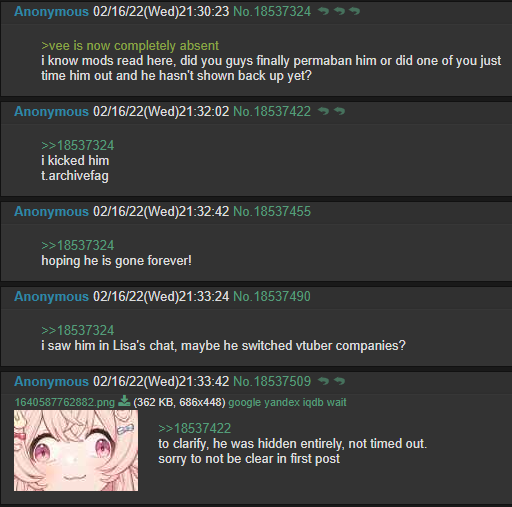Open 1640587762882.png file link
512x507 pixels.
point(65,402)
